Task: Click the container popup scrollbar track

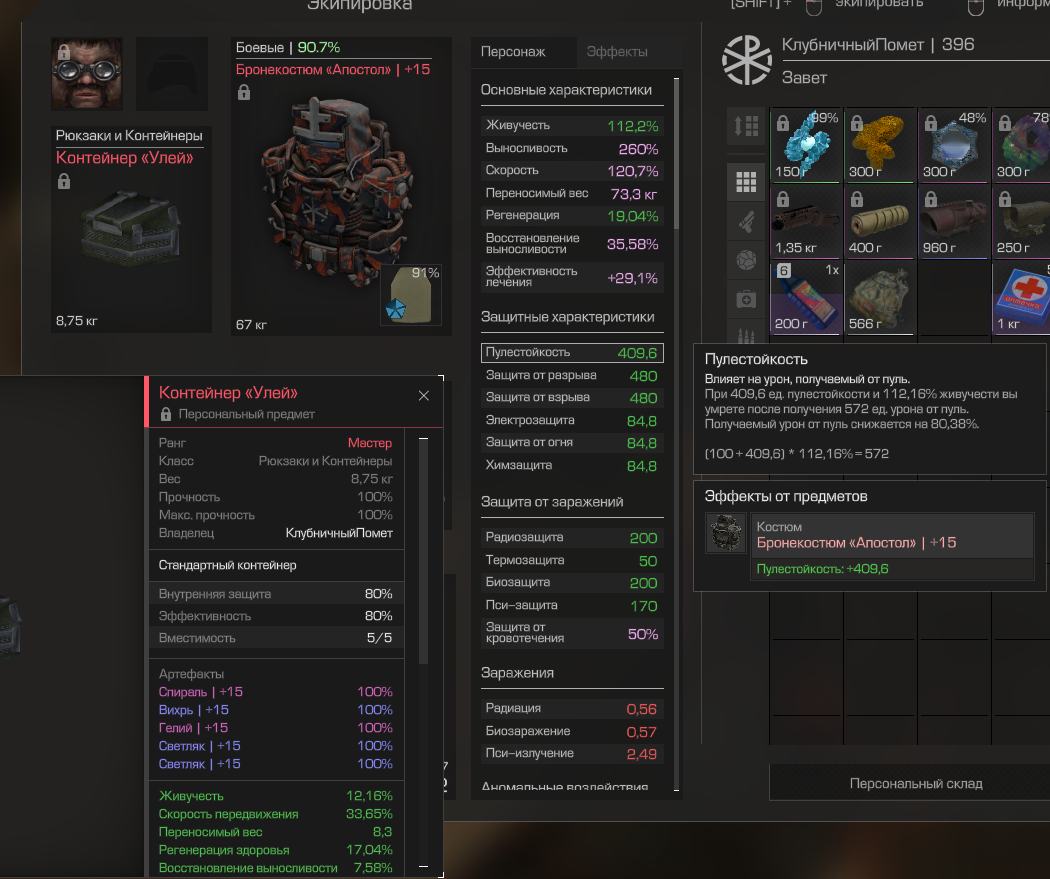Action: (x=423, y=653)
